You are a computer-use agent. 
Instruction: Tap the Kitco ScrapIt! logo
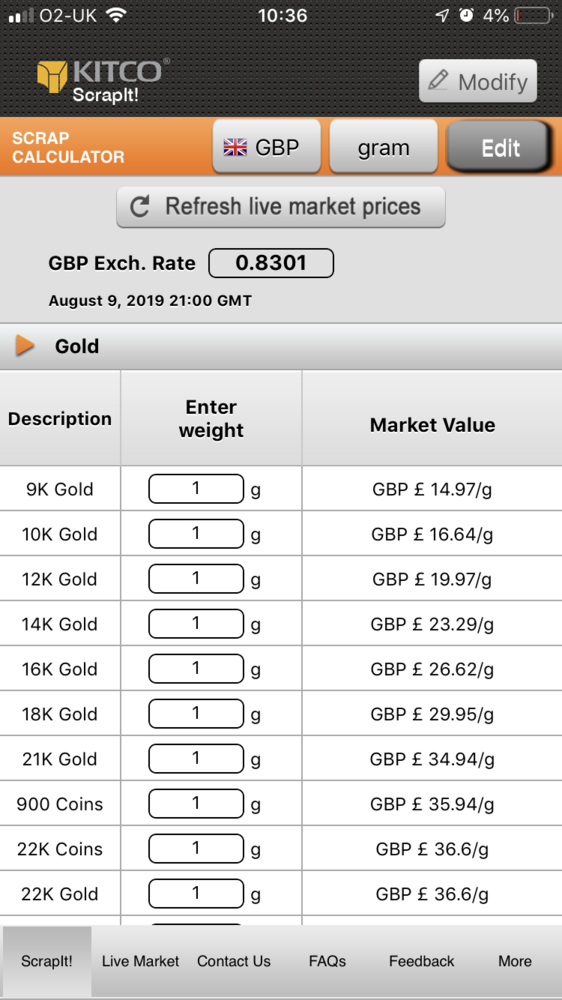tap(103, 80)
